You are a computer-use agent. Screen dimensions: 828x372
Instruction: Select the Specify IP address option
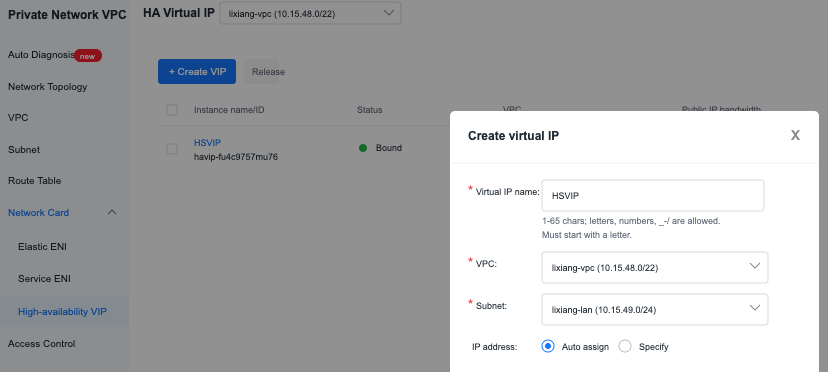pyautogui.click(x=625, y=347)
